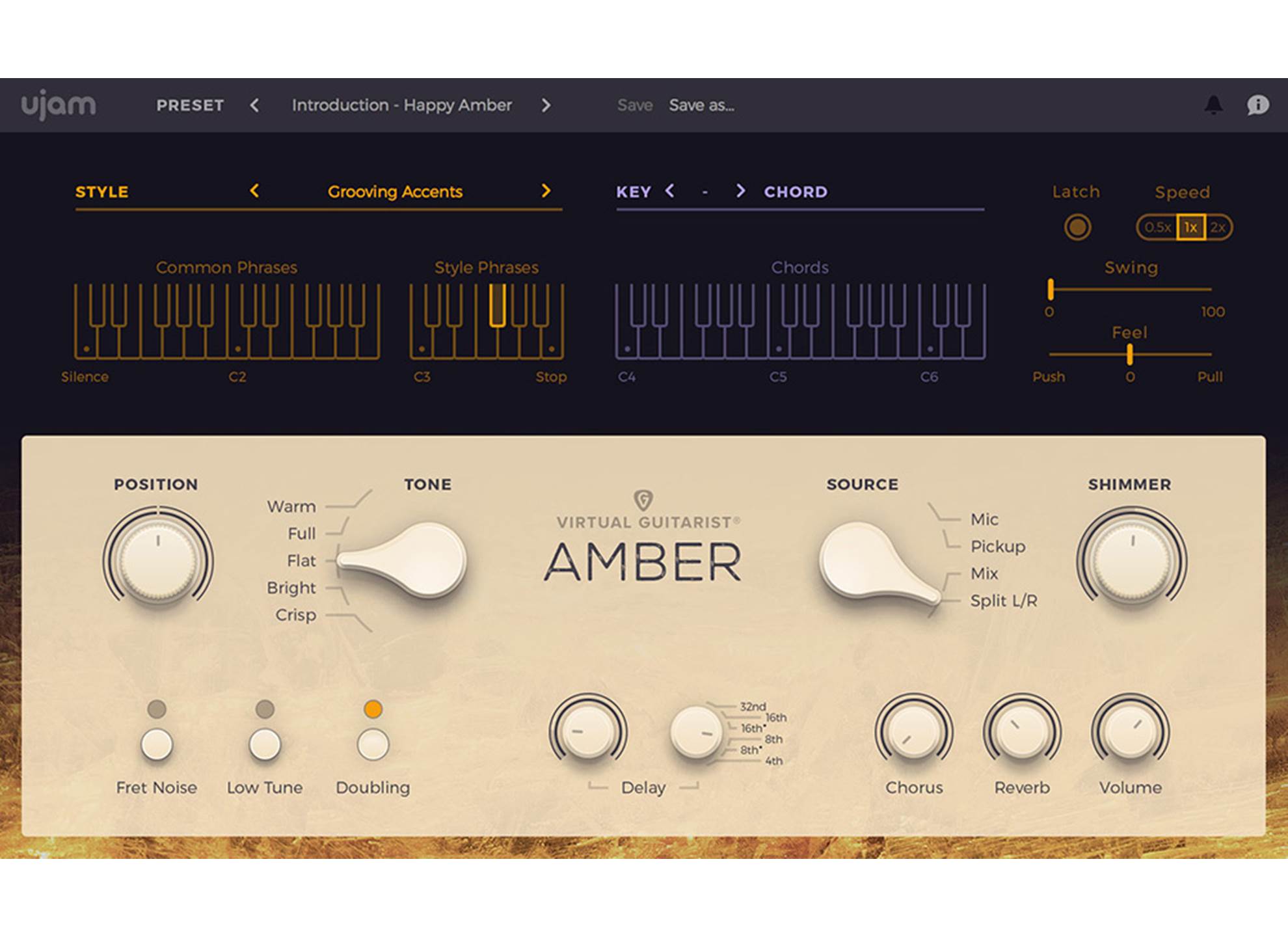The width and height of the screenshot is (1288, 937).
Task: Open the preset name Introduction - Happy Amber
Action: point(401,105)
